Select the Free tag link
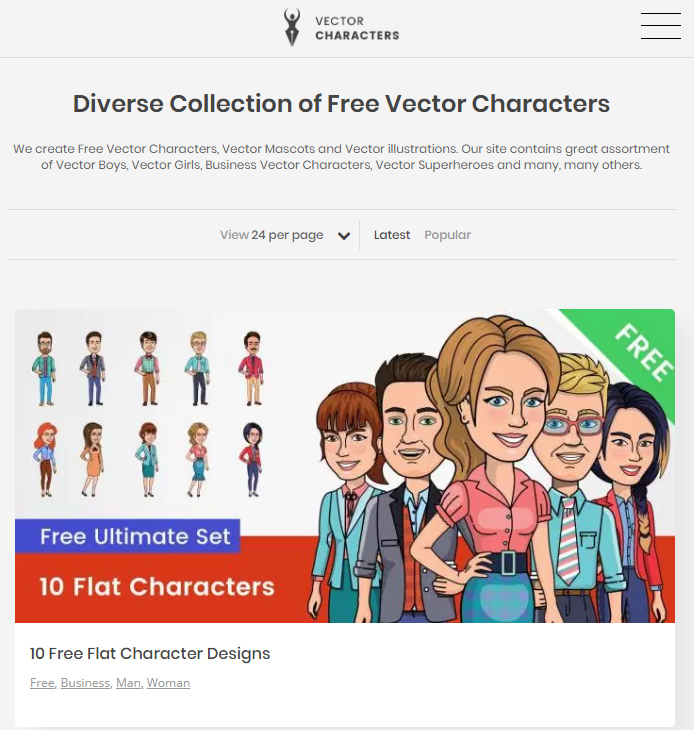The width and height of the screenshot is (694, 730). 42,683
